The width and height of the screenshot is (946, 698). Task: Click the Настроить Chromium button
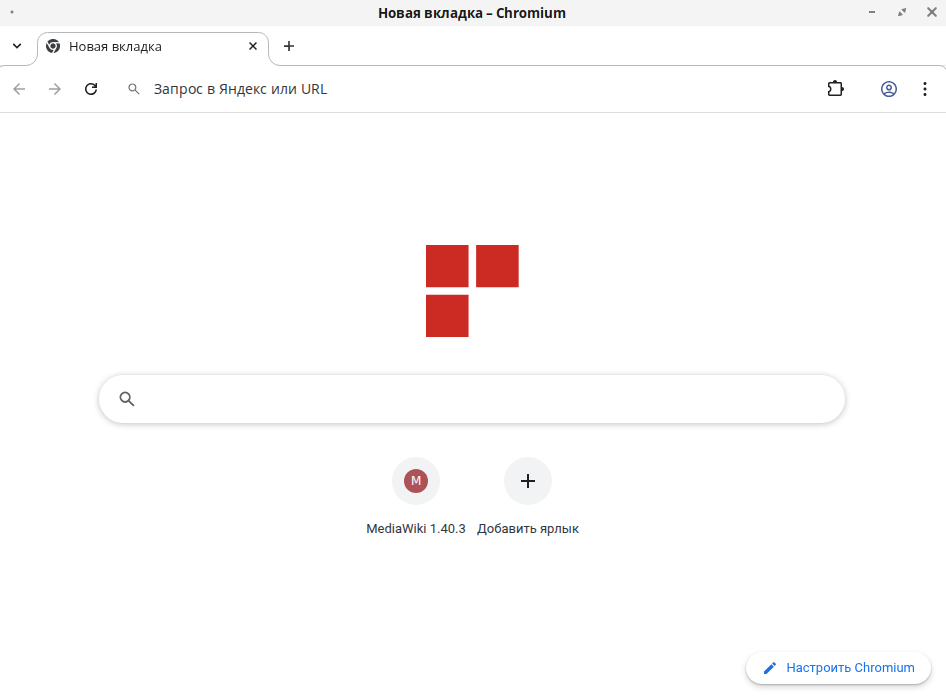[838, 668]
